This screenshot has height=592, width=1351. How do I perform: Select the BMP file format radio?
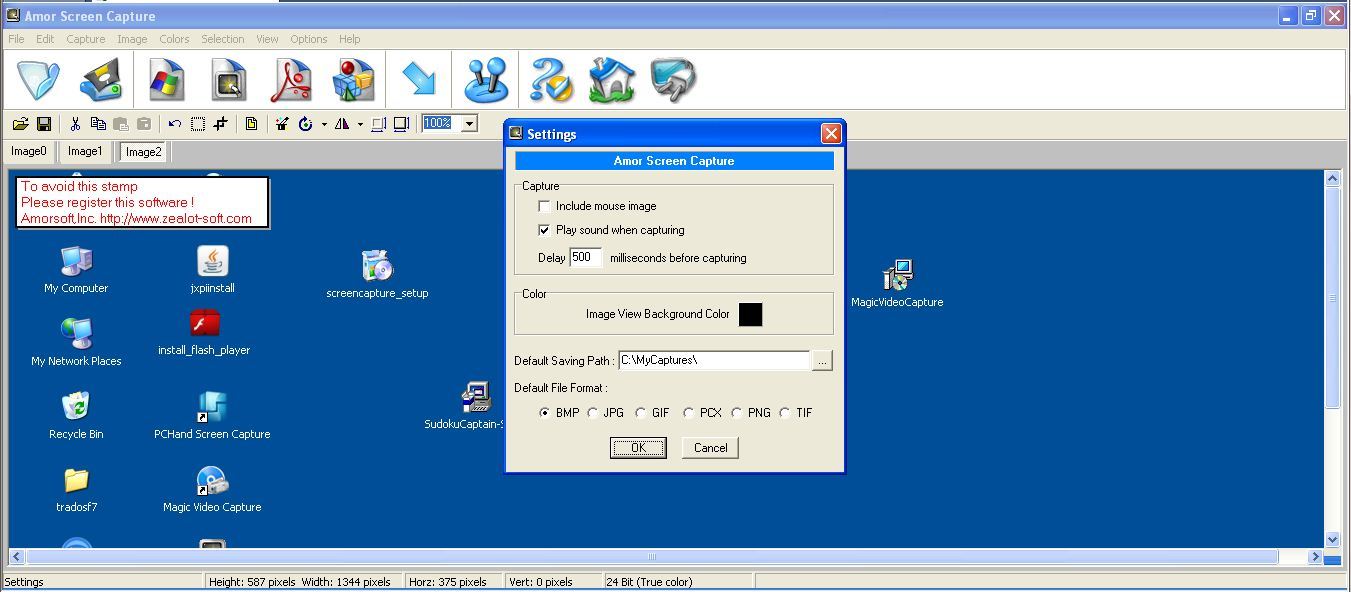(544, 413)
